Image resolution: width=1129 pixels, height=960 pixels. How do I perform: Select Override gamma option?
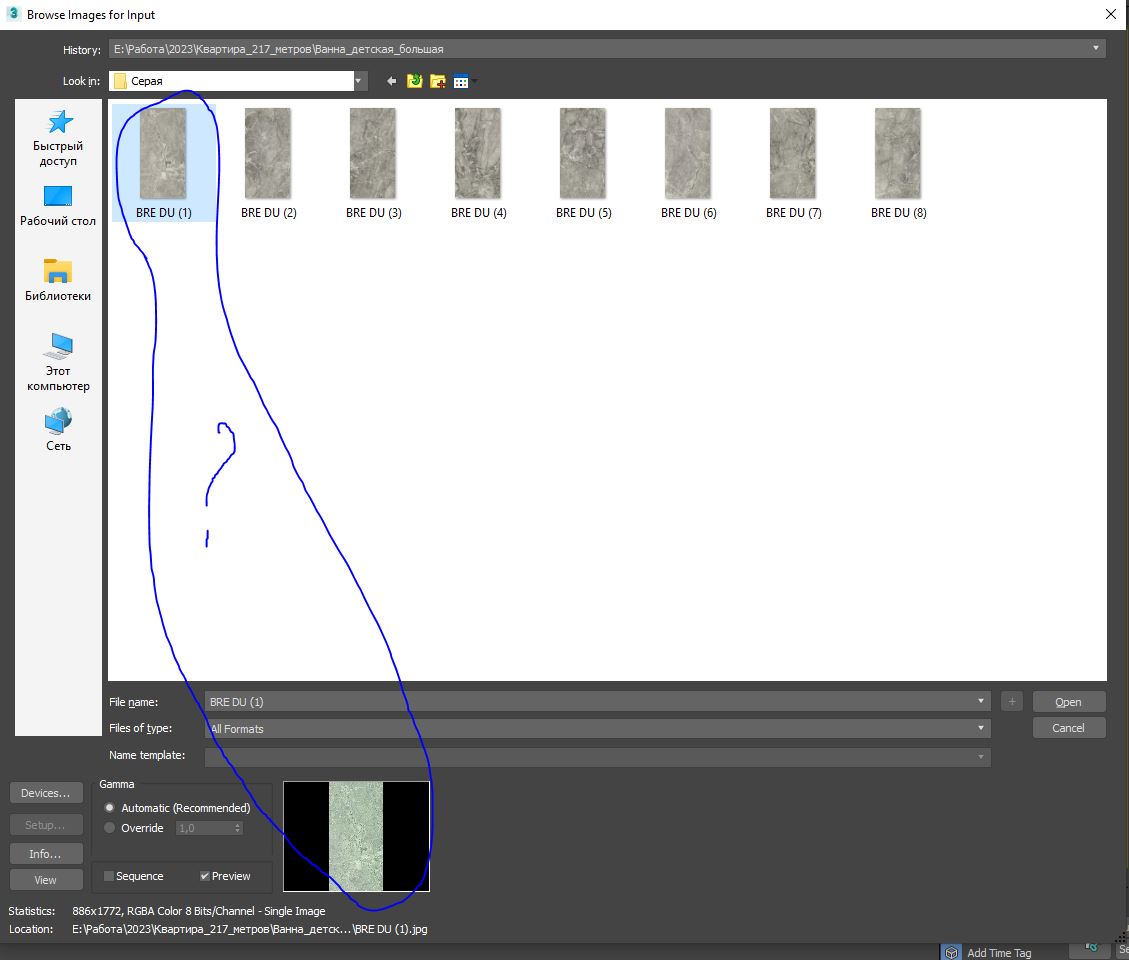[109, 828]
